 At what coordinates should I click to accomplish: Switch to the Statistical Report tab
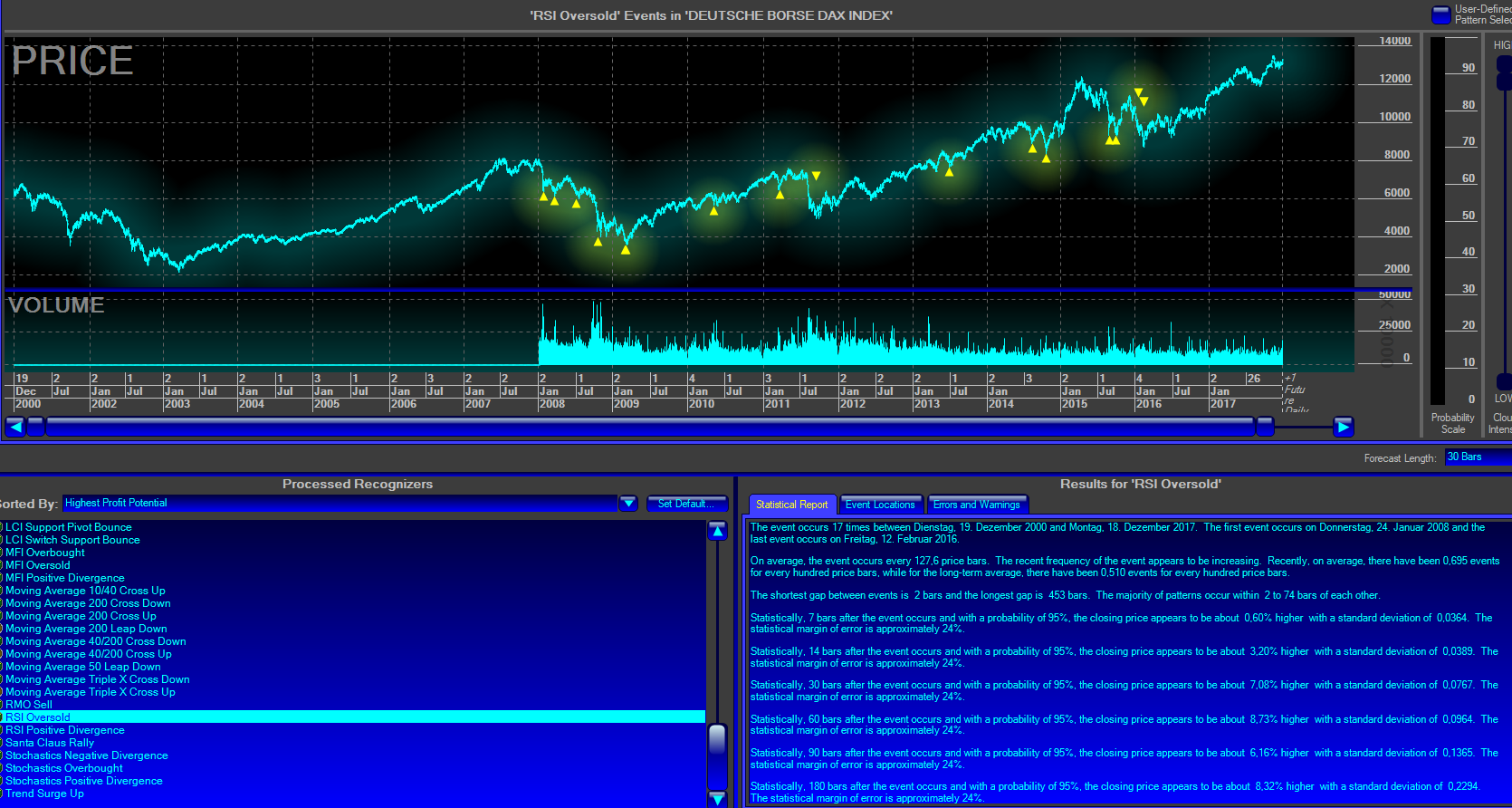pyautogui.click(x=792, y=505)
